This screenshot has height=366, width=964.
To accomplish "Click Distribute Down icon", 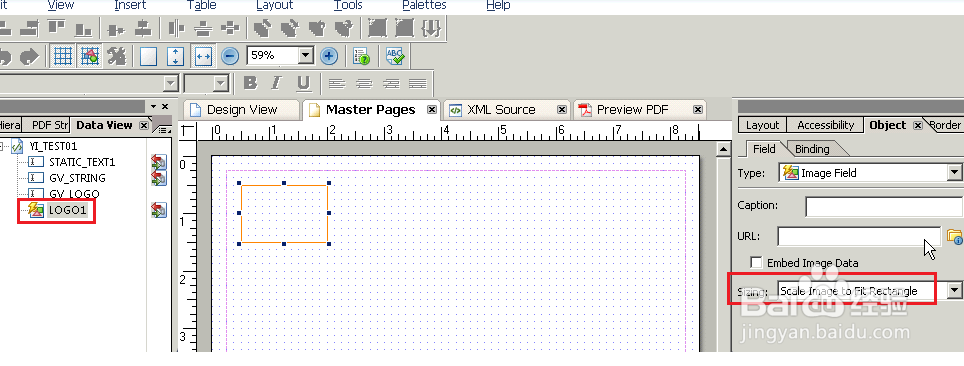I will click(203, 29).
